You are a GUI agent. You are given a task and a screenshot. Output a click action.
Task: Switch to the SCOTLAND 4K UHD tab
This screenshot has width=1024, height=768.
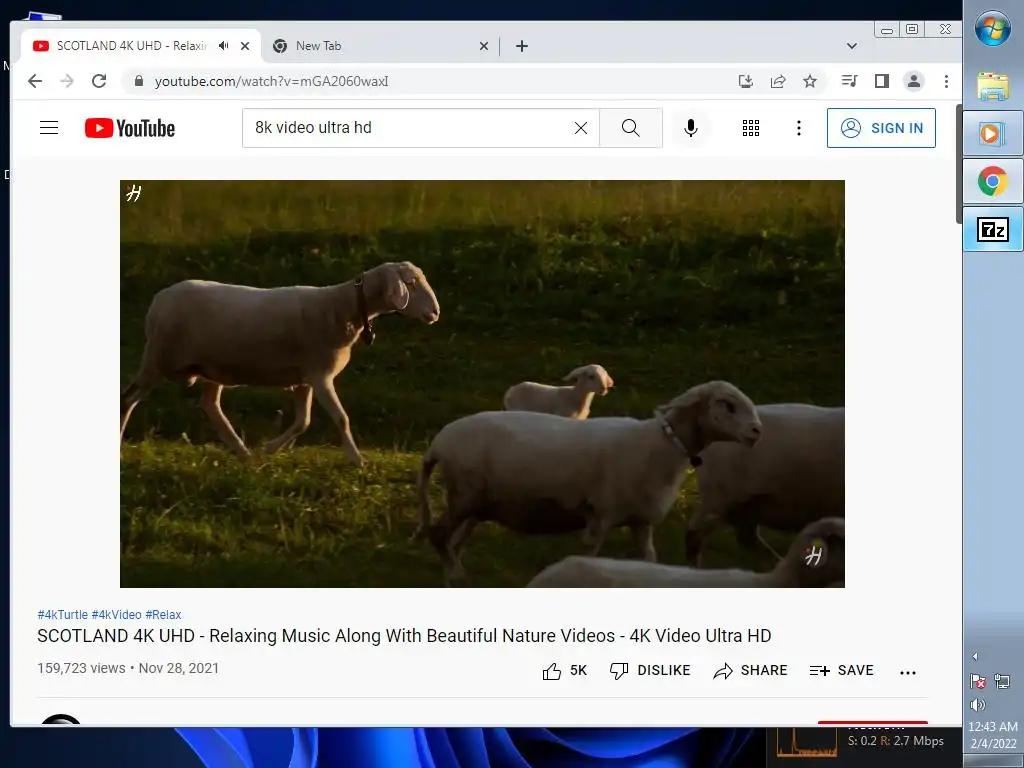point(131,46)
